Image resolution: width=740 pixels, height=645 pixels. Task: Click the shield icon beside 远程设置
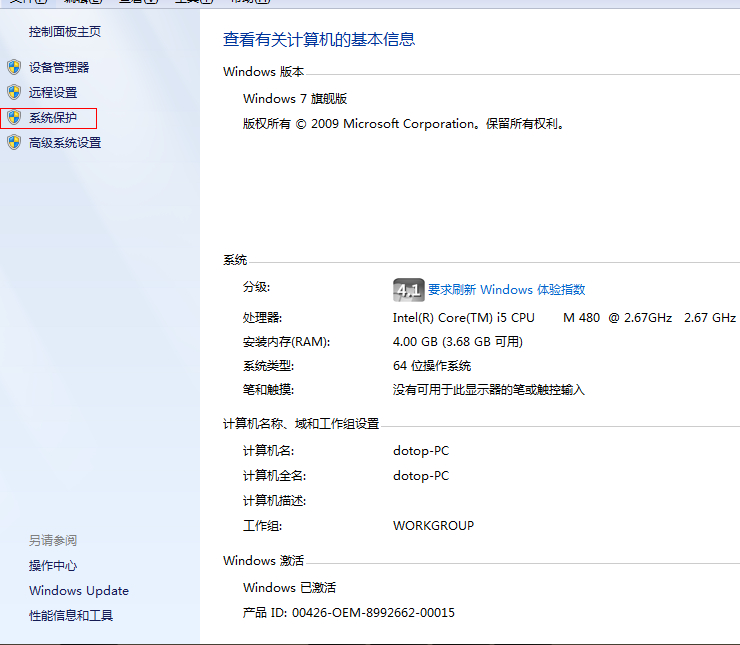click(14, 92)
